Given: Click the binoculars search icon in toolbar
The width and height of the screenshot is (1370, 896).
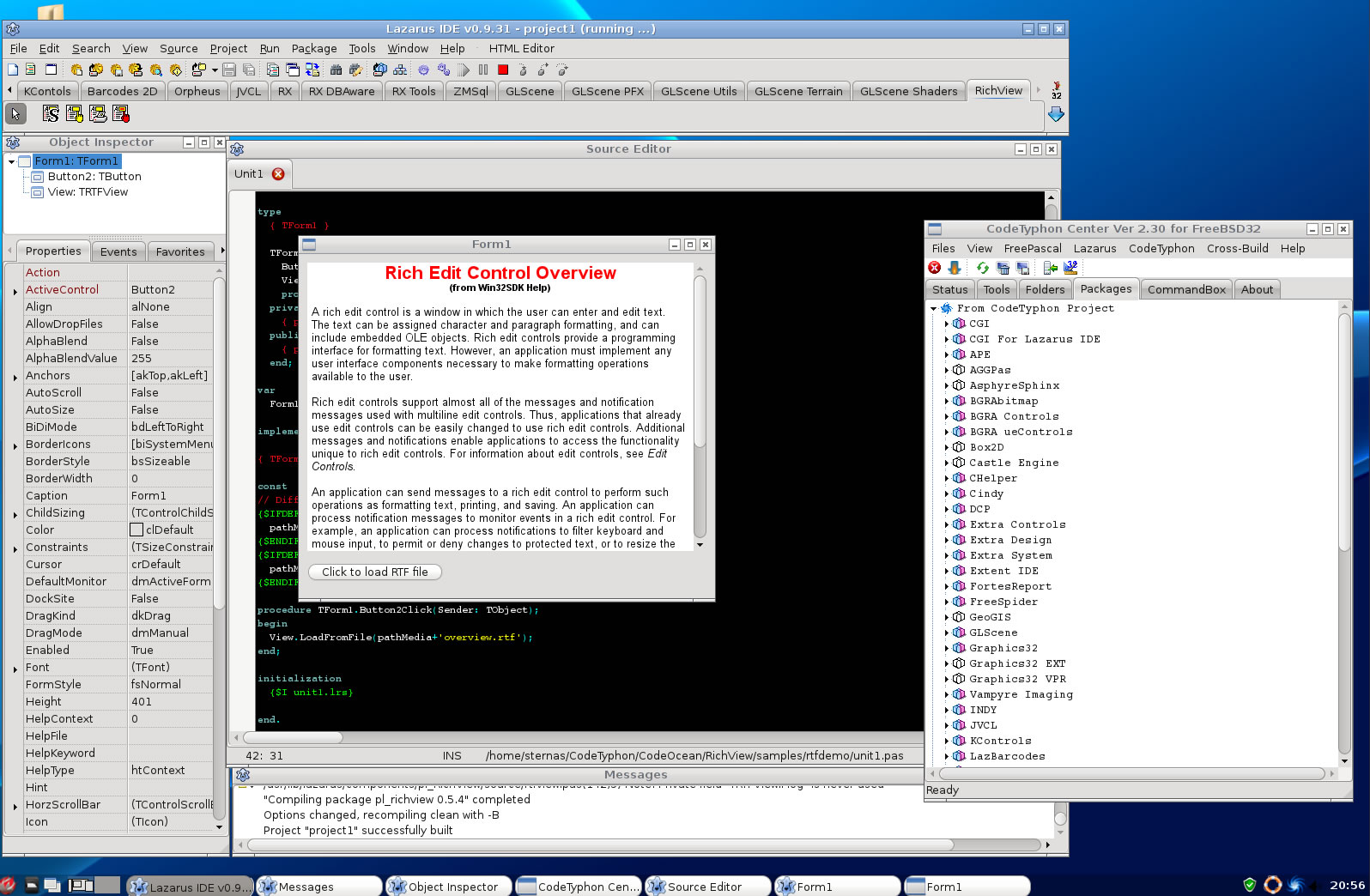Looking at the screenshot, I should [x=336, y=70].
